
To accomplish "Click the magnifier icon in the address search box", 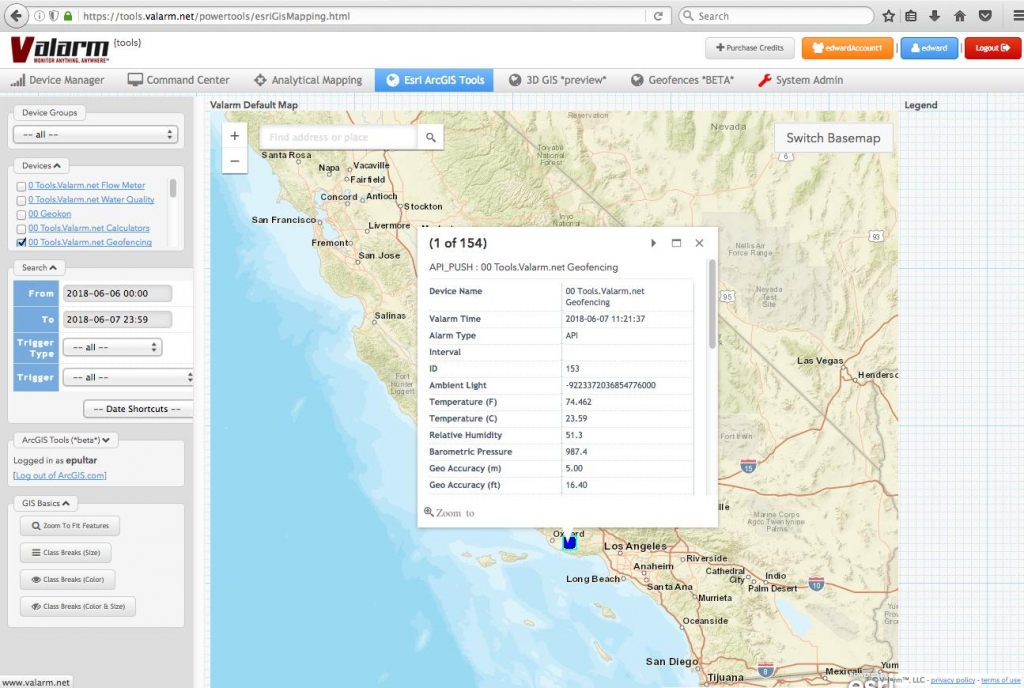I will (x=428, y=135).
